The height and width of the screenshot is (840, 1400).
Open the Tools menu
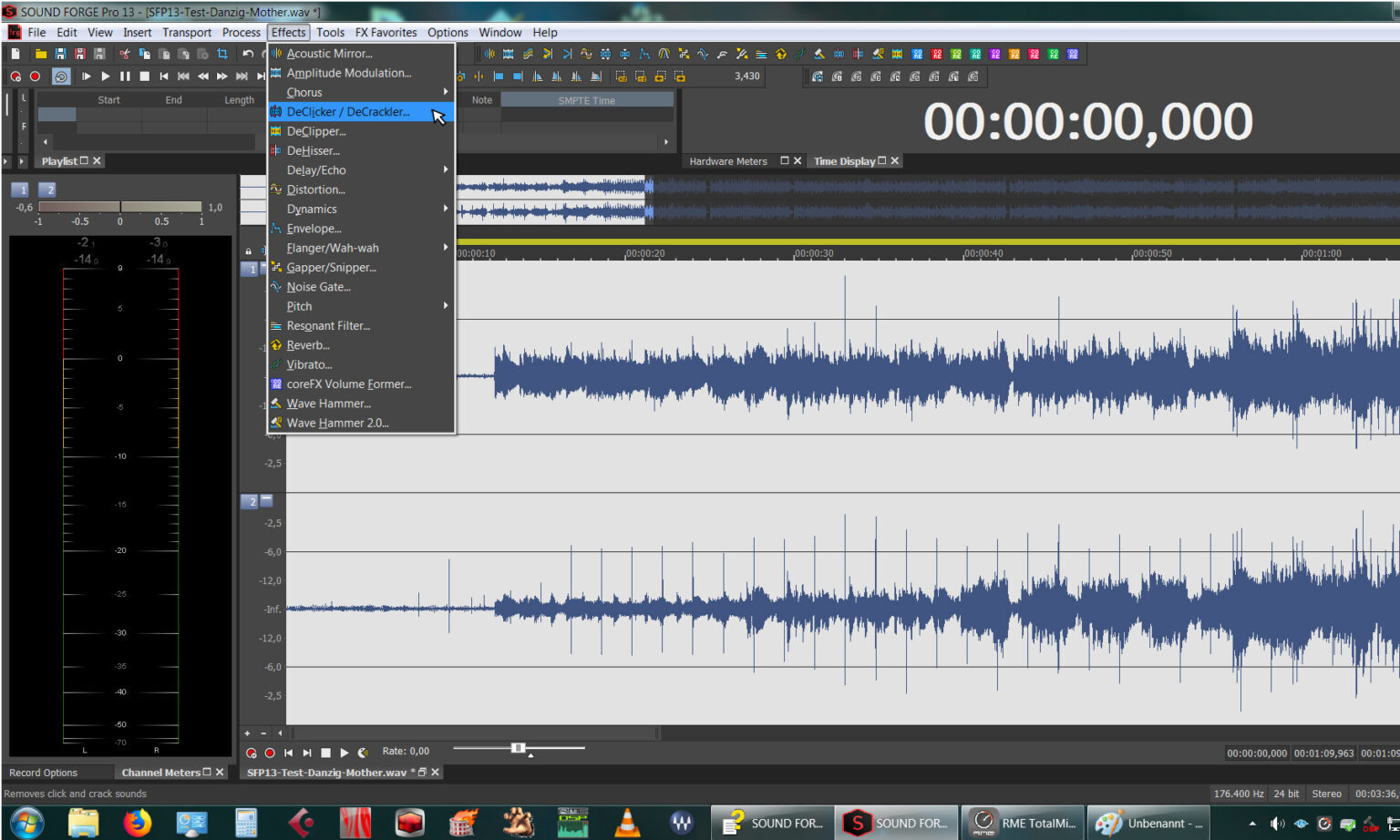tap(330, 32)
